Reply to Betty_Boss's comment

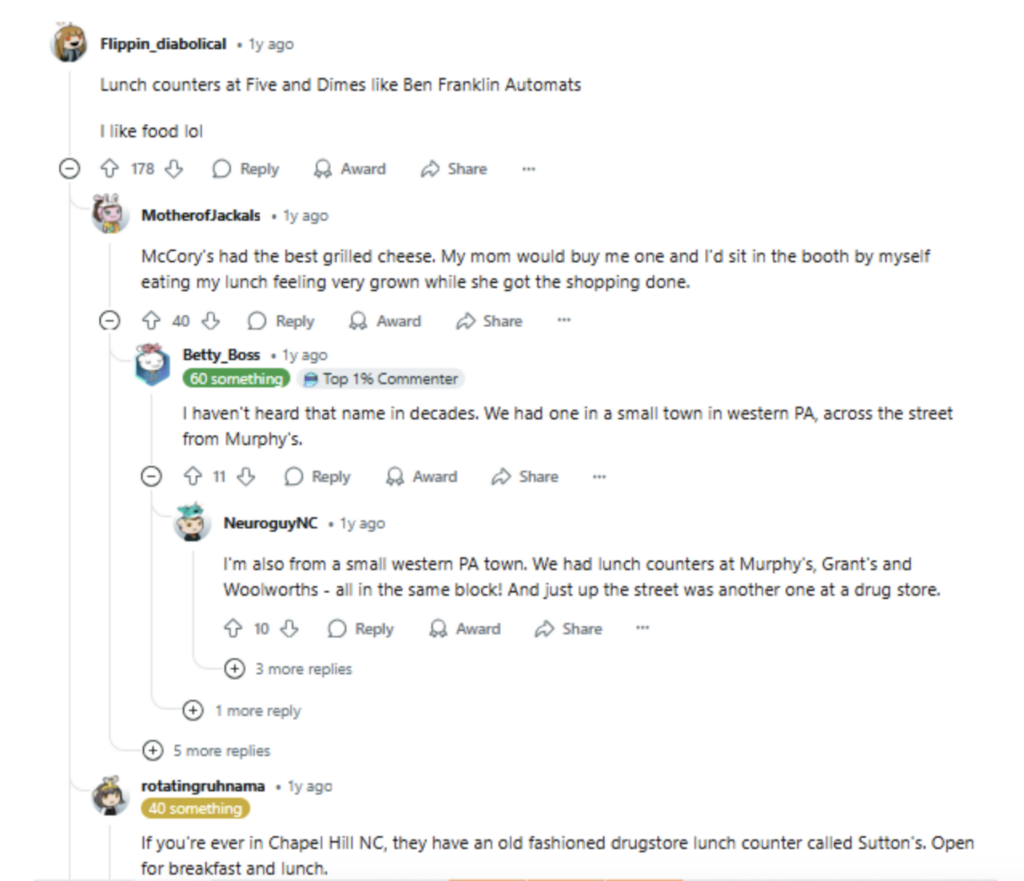pos(317,477)
